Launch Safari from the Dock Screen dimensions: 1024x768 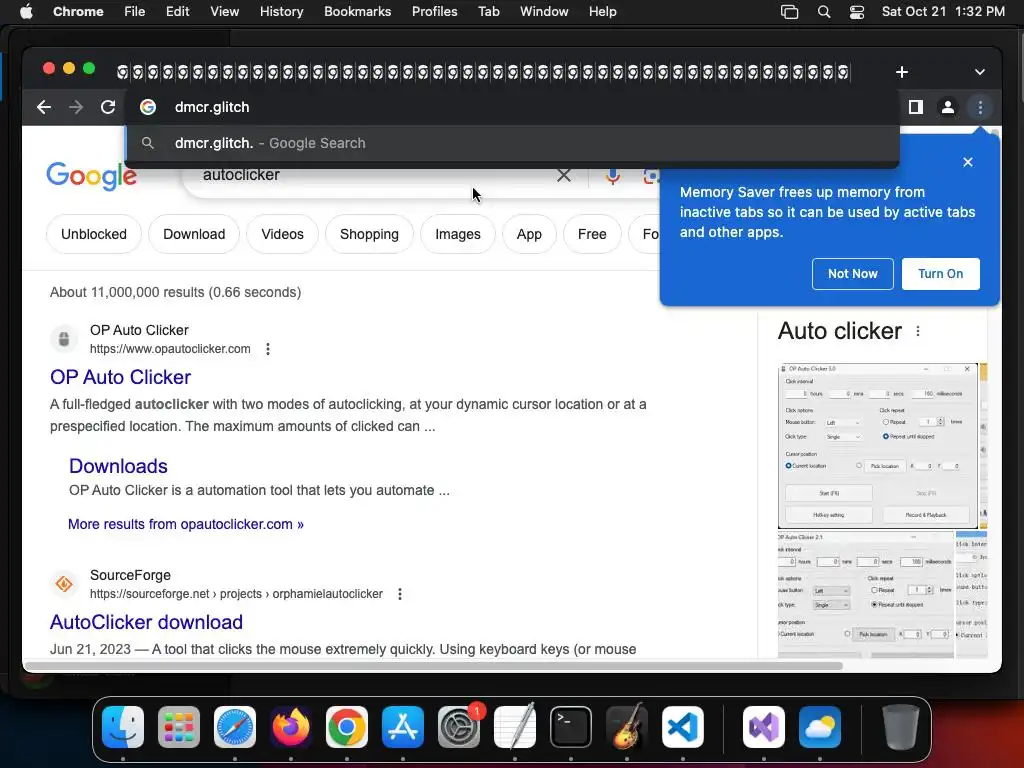[235, 727]
